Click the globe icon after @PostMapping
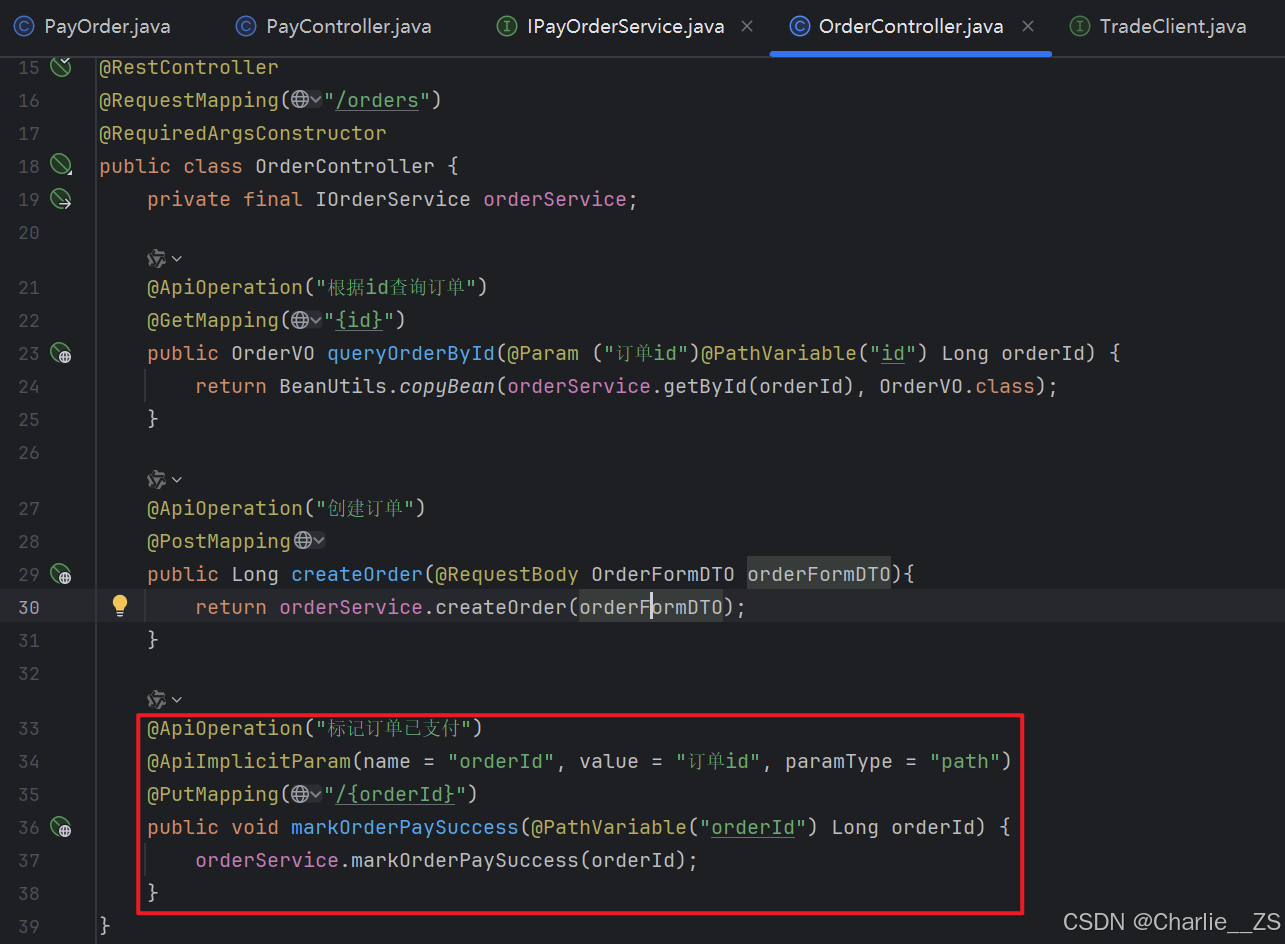The height and width of the screenshot is (944, 1285). point(303,541)
